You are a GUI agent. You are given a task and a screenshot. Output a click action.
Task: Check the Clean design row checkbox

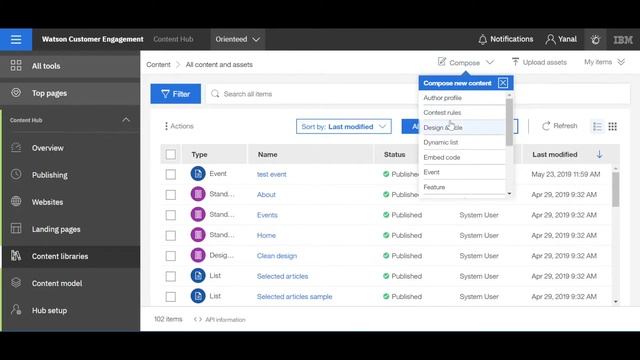coord(171,256)
